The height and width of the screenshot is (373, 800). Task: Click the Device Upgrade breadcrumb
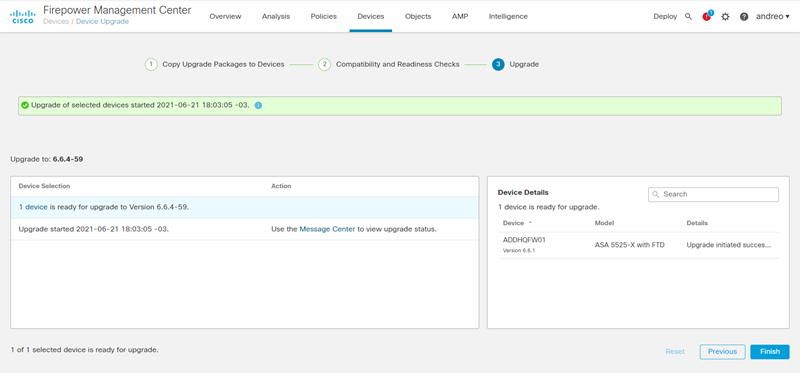pyautogui.click(x=103, y=21)
